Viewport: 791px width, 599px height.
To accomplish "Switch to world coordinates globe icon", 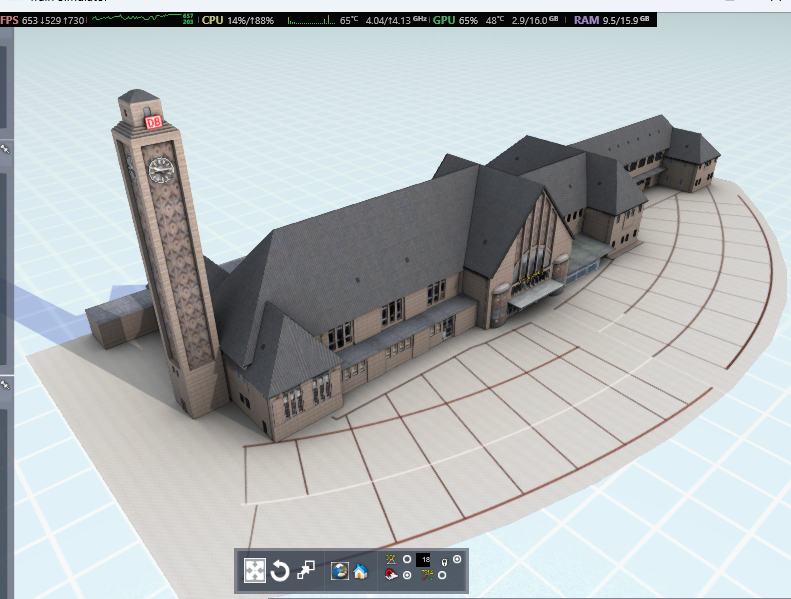I will [x=339, y=570].
